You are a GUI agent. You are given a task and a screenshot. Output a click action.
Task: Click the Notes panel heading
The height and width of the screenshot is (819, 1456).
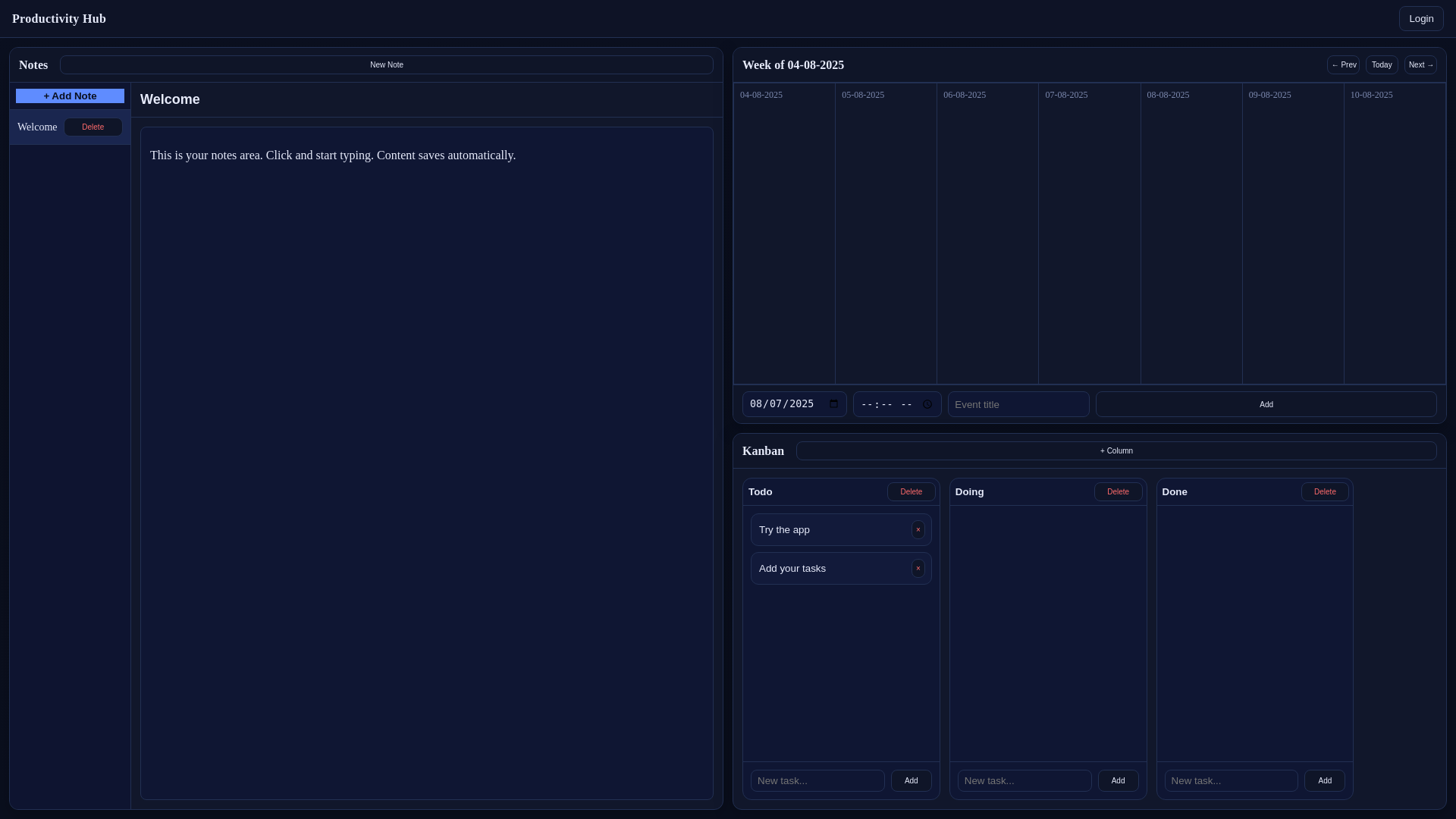tap(33, 65)
